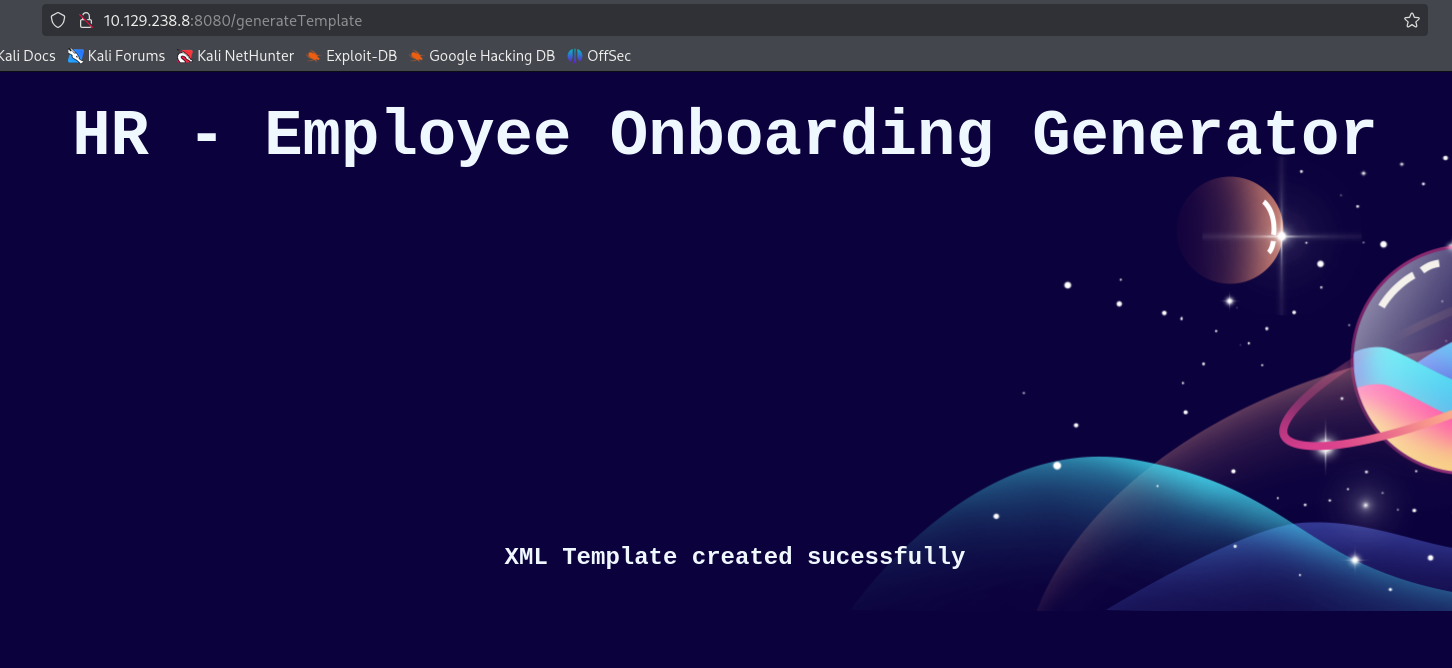Click the XML Template created sucessfully message
The height and width of the screenshot is (668, 1452).
point(734,556)
